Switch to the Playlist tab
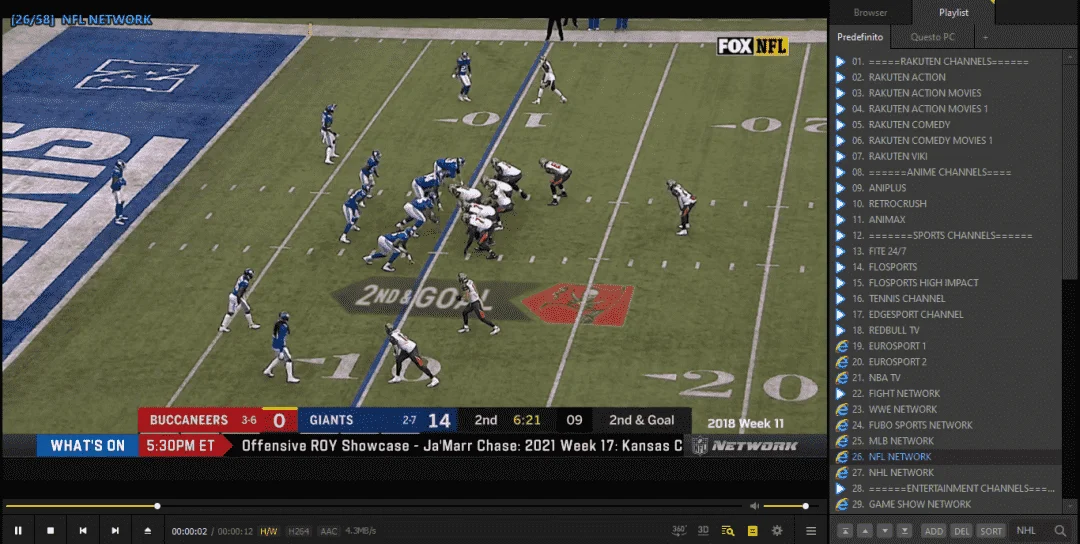The height and width of the screenshot is (544, 1080). coord(953,12)
